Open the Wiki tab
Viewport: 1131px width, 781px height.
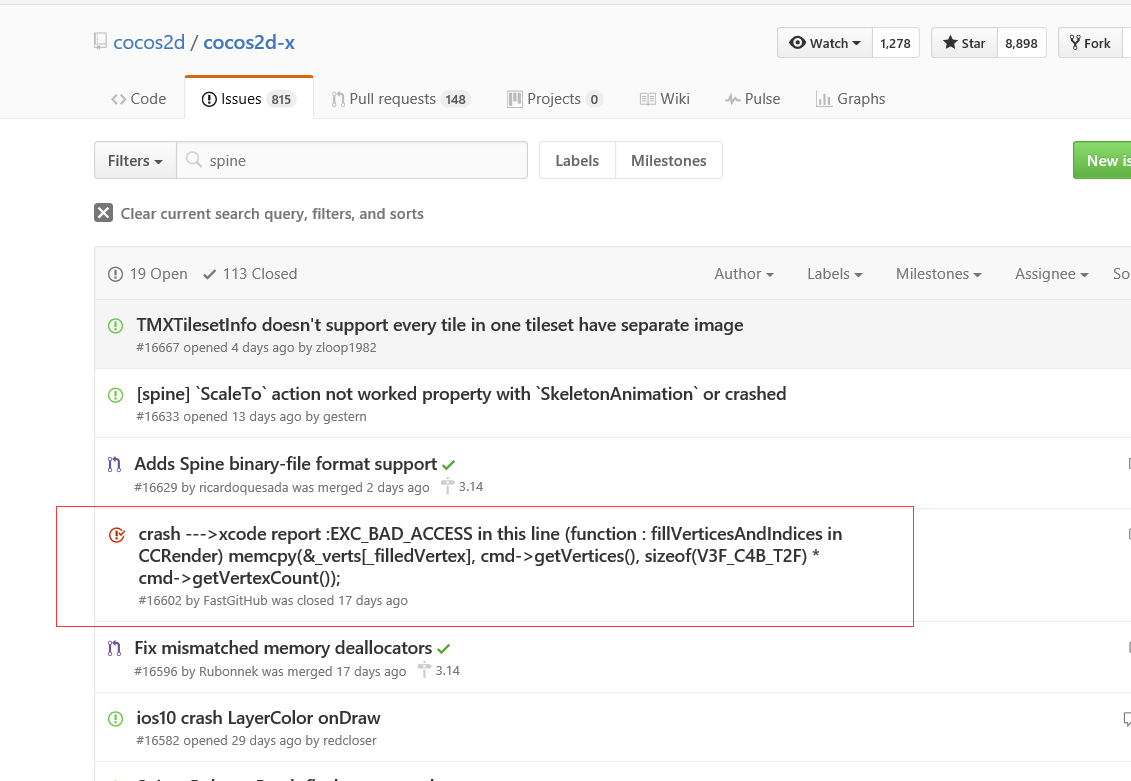point(664,99)
